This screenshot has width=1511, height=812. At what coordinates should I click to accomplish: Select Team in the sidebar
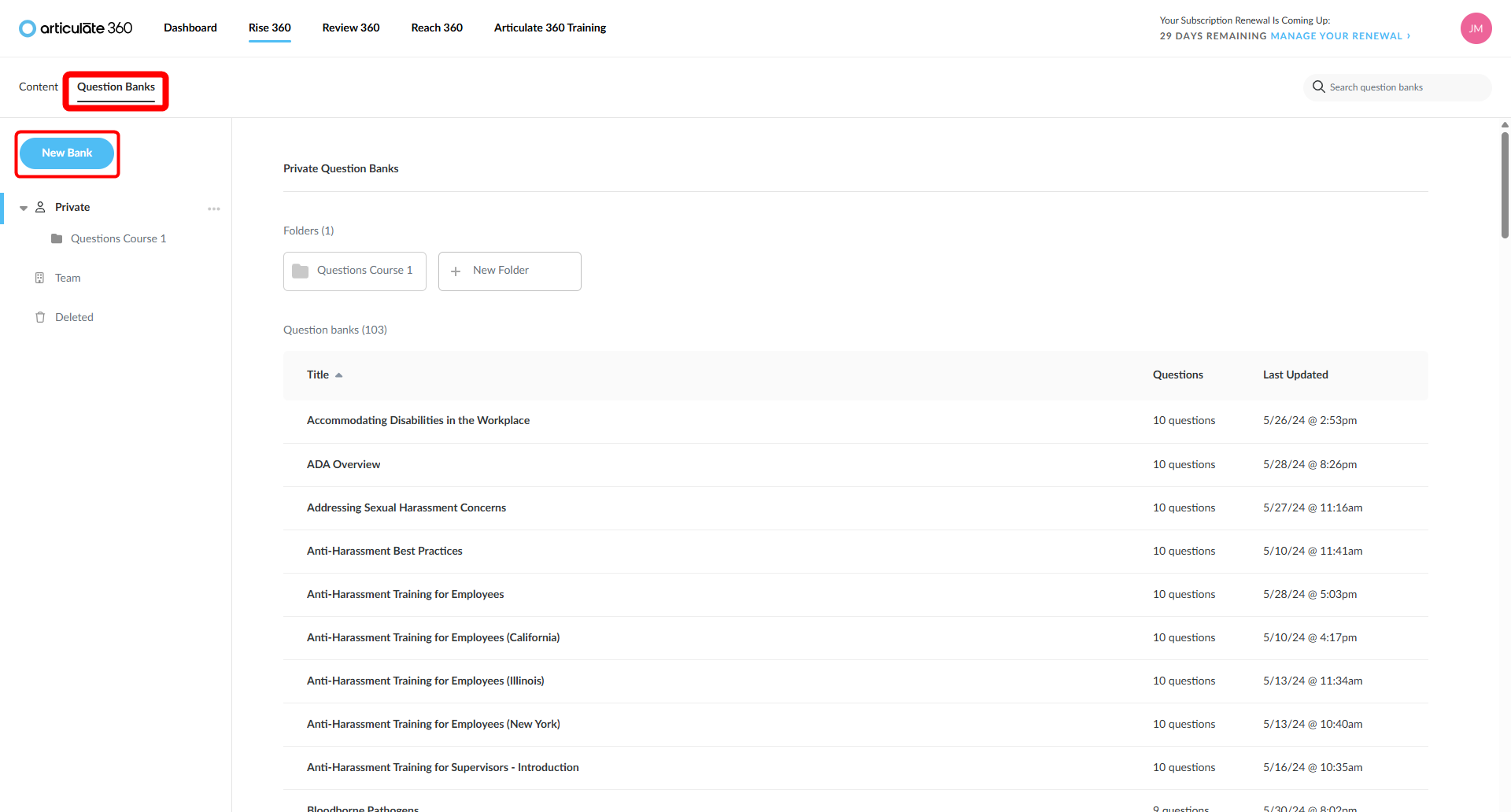pyautogui.click(x=68, y=278)
